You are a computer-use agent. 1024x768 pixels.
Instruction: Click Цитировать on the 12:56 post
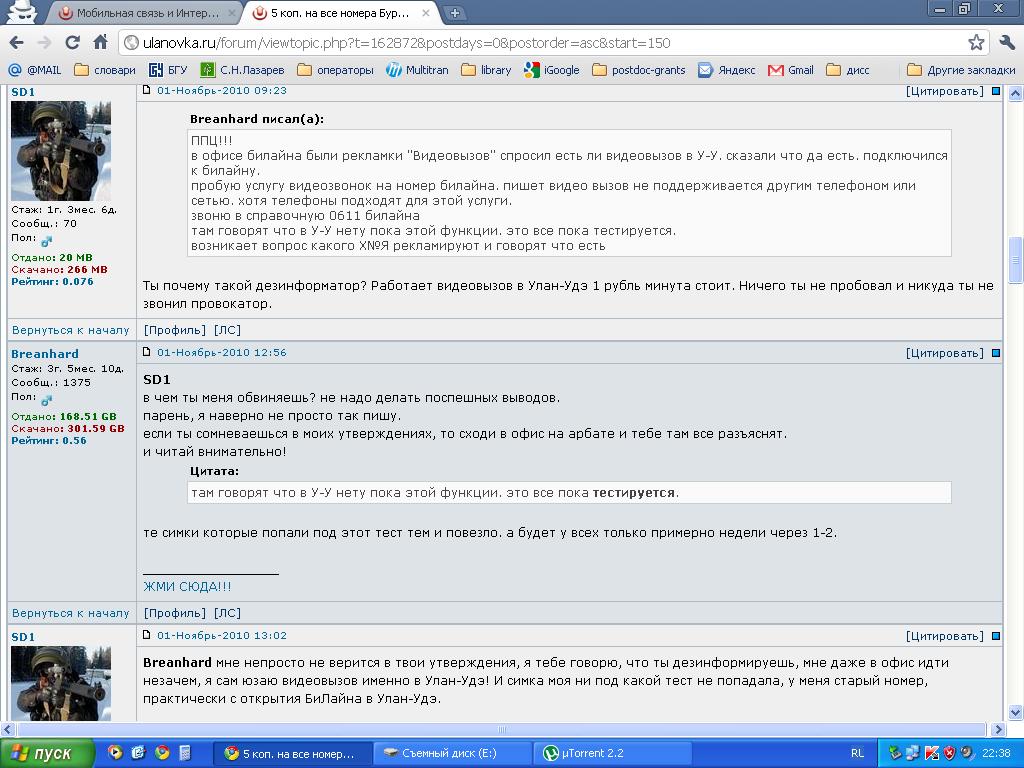click(944, 353)
